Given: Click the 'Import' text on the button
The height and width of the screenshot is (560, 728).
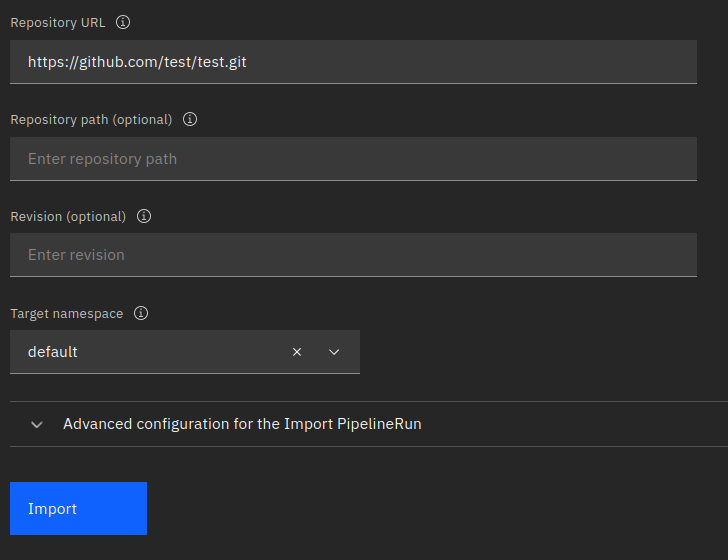Looking at the screenshot, I should (x=52, y=509).
